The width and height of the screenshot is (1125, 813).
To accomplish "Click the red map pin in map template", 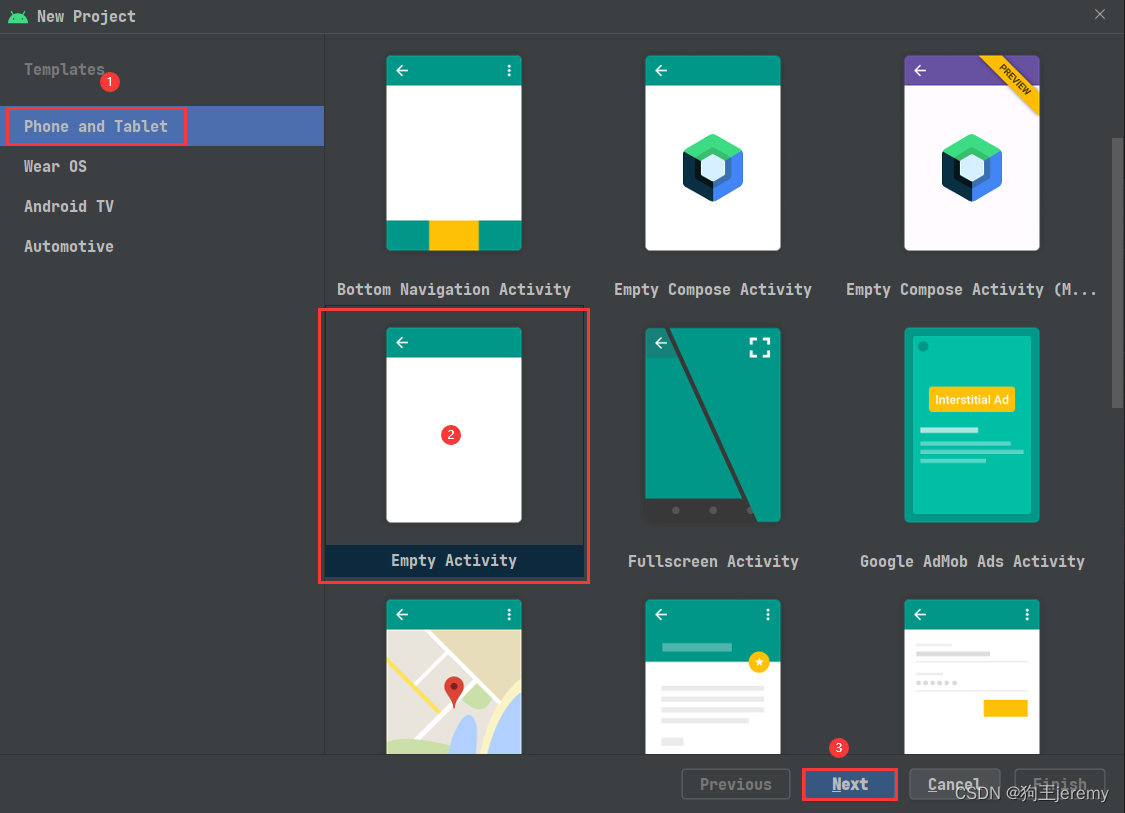I will click(x=453, y=692).
